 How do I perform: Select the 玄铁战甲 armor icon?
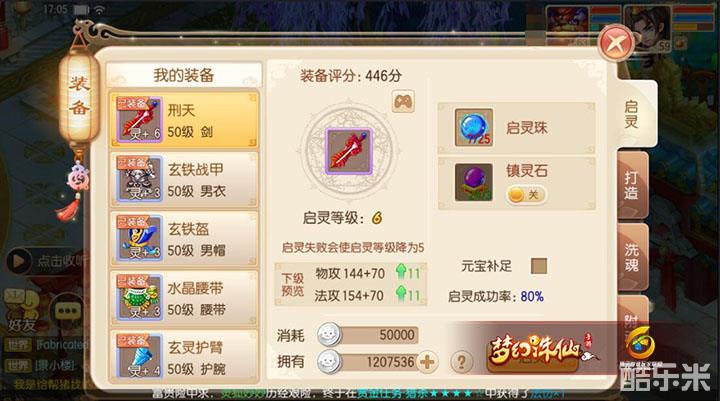[x=139, y=179]
